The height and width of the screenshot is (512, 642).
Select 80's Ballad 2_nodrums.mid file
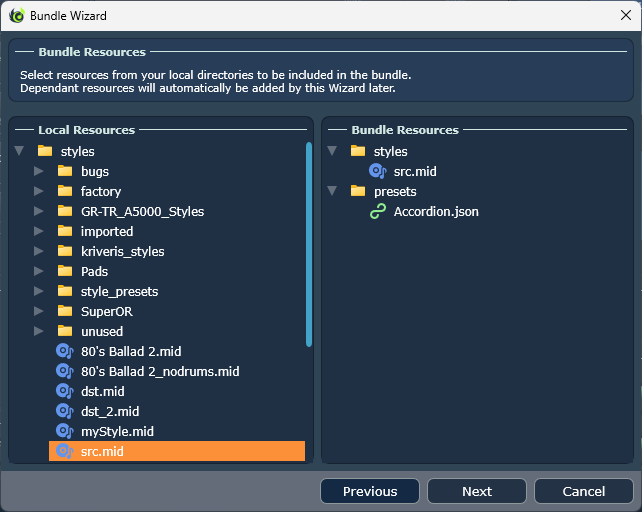pos(159,371)
